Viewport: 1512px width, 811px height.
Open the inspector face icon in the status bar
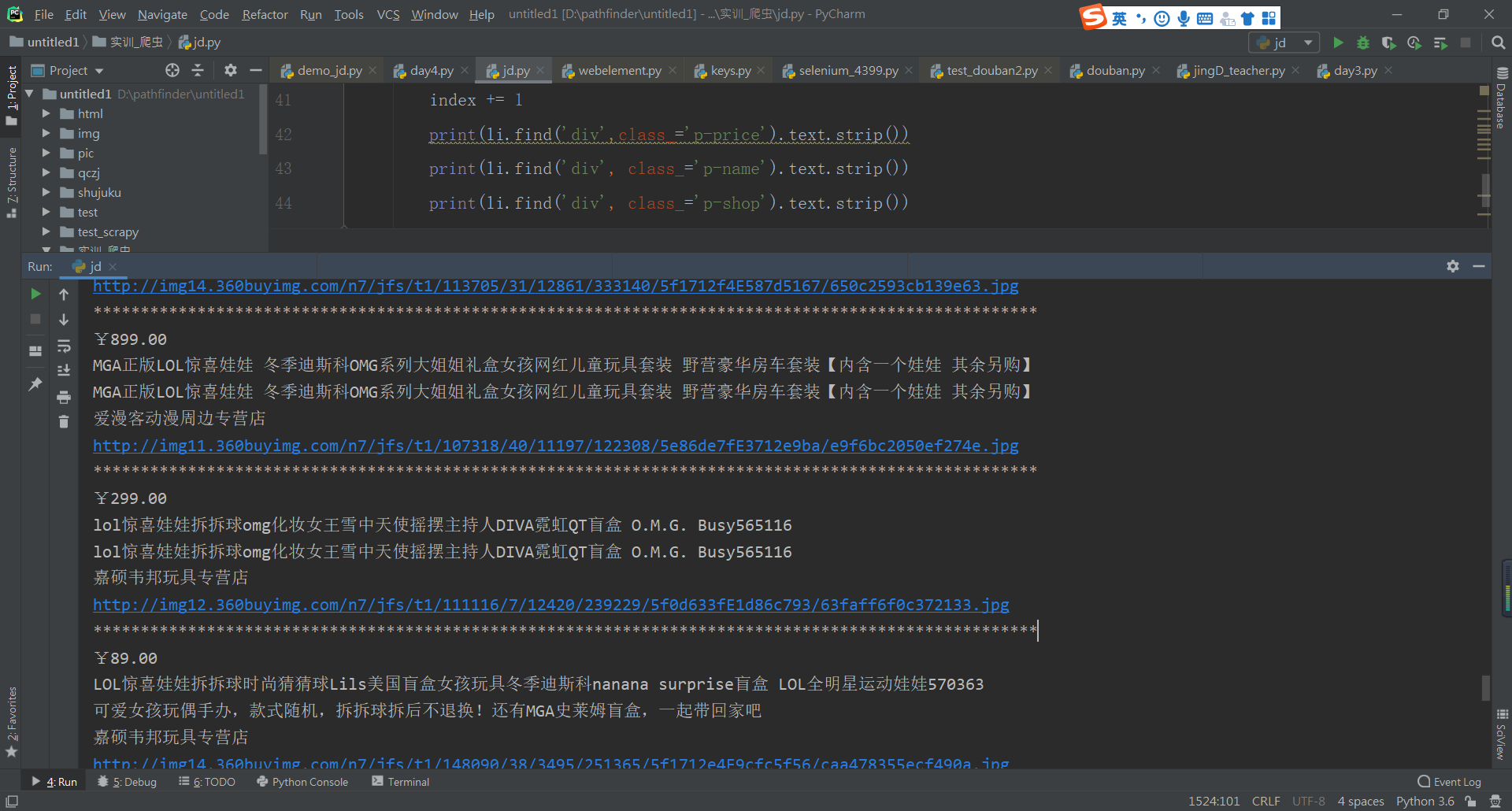click(1495, 801)
